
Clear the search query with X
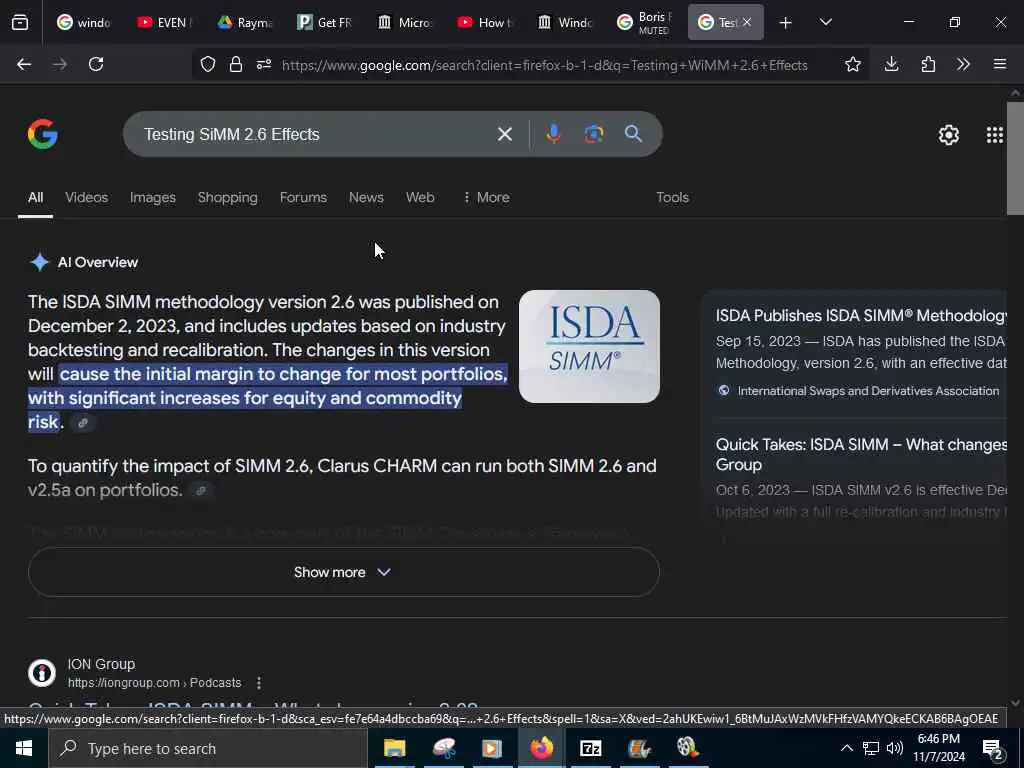pos(505,134)
